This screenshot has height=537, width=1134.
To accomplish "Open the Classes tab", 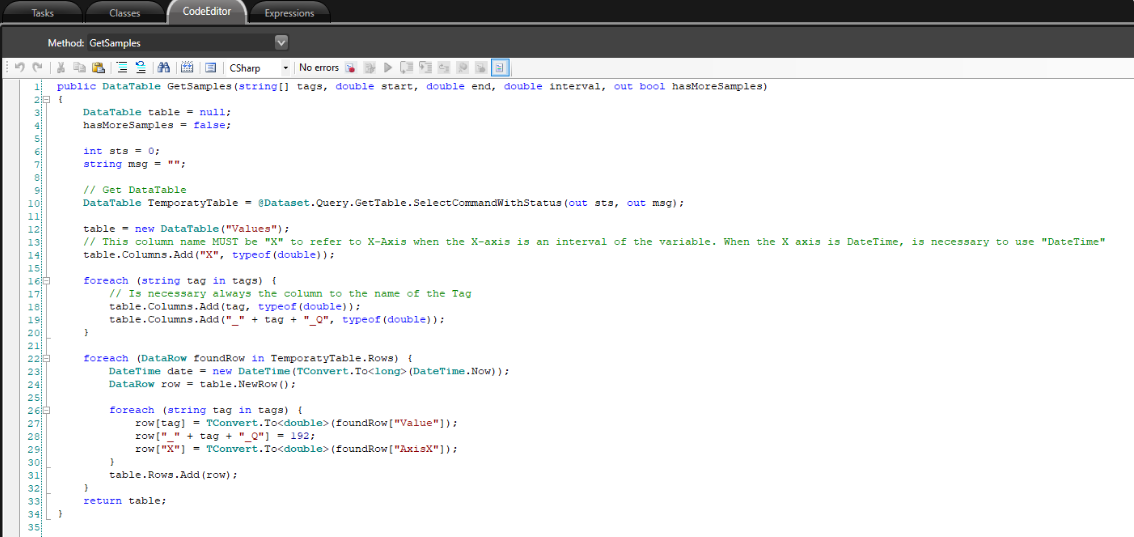I will (x=124, y=13).
